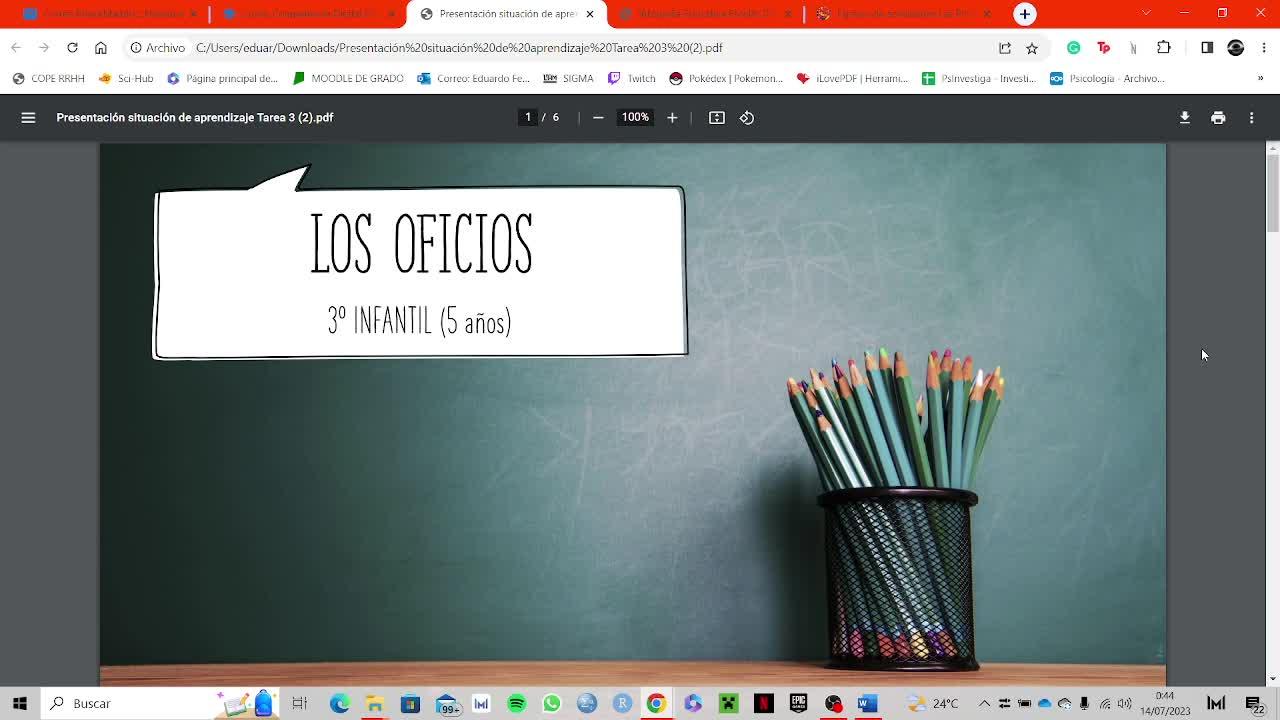Image resolution: width=1280 pixels, height=720 pixels.
Task: Print the PDF document
Action: click(1218, 118)
